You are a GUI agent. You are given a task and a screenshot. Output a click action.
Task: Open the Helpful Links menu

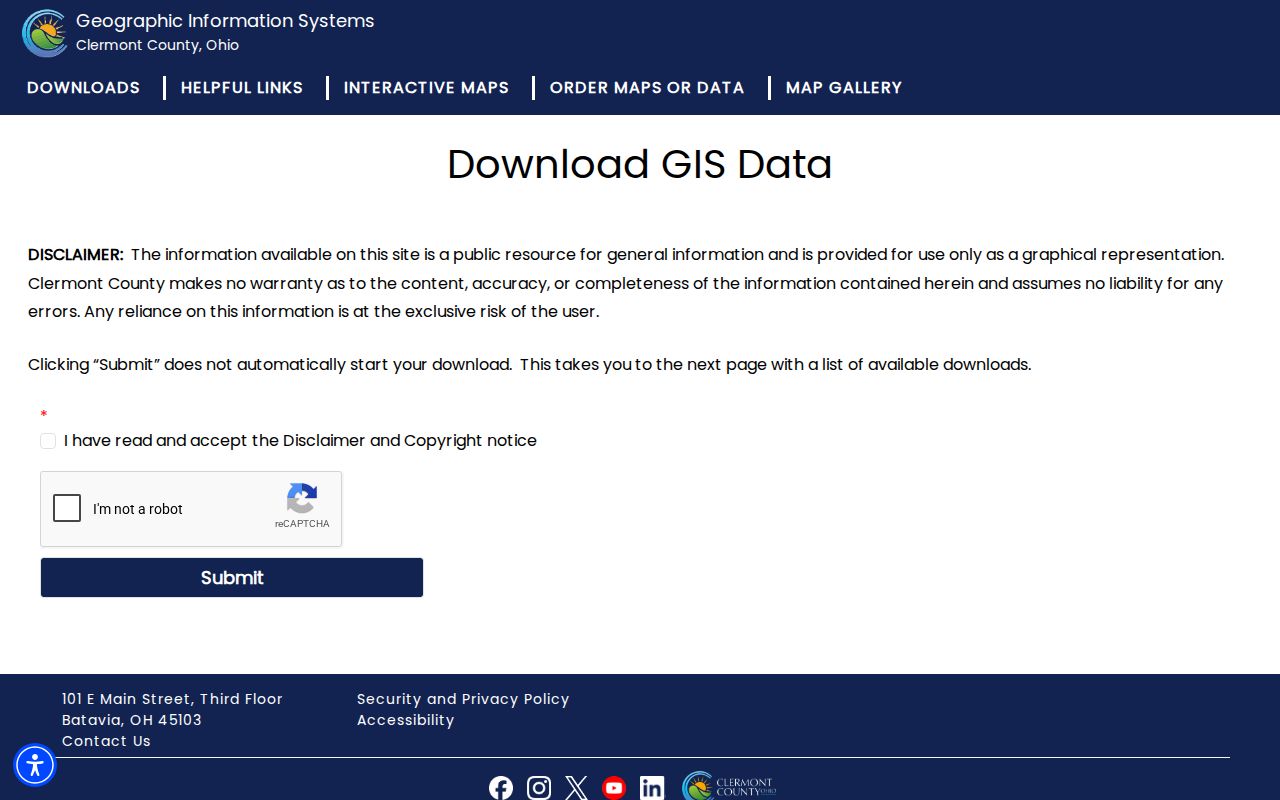(x=242, y=88)
